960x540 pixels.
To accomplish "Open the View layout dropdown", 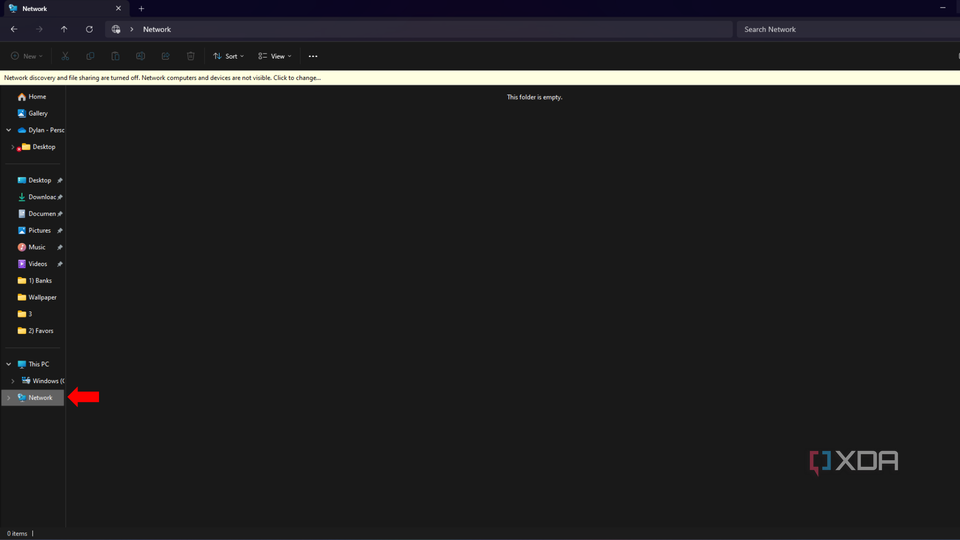I will (274, 56).
